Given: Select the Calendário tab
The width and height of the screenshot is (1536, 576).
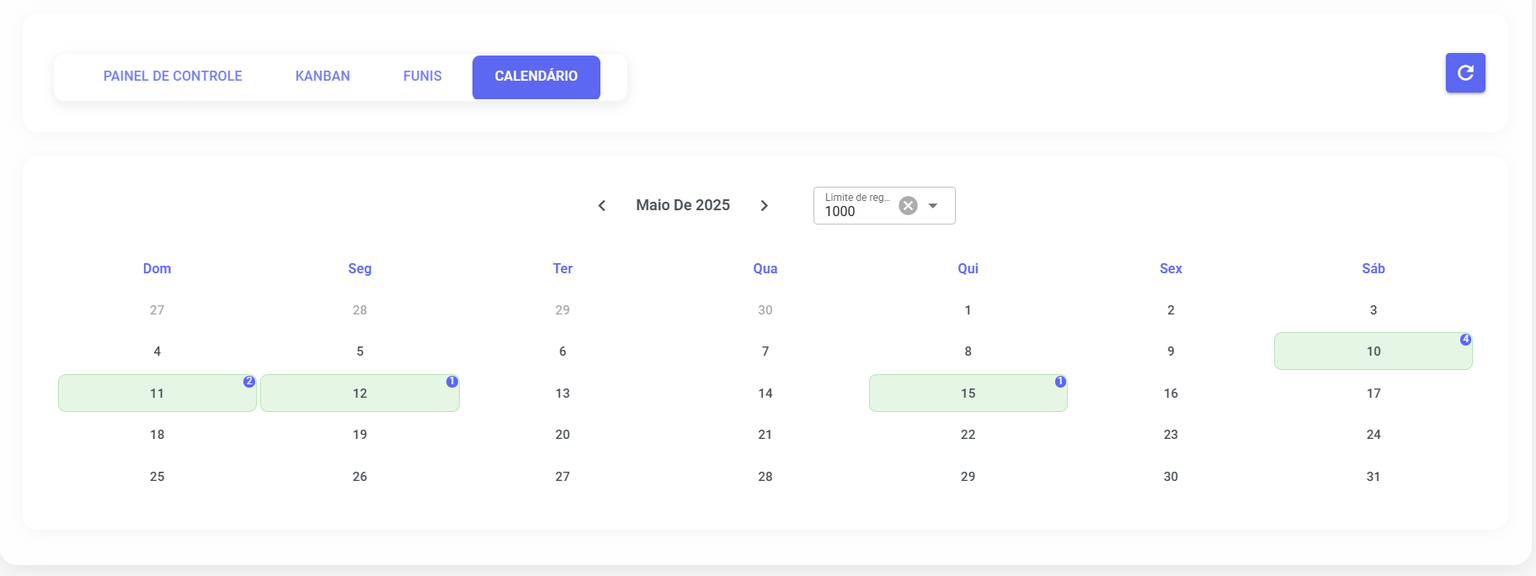Looking at the screenshot, I should 536,77.
